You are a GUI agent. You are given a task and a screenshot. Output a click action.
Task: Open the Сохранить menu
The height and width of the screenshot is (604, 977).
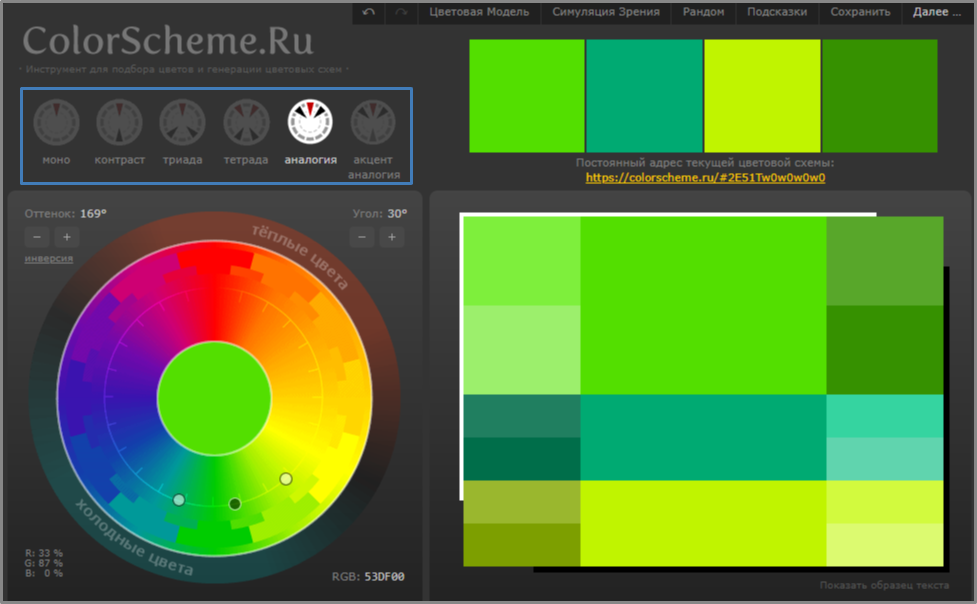[x=860, y=12]
